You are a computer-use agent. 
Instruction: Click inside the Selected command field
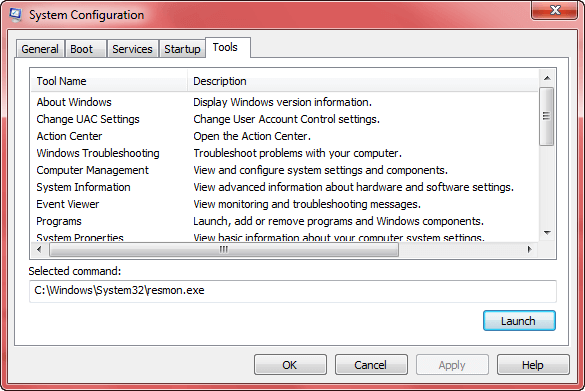point(292,291)
